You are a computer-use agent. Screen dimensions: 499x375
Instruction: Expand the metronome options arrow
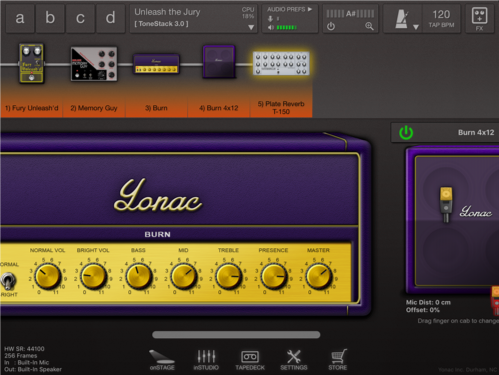click(x=416, y=27)
